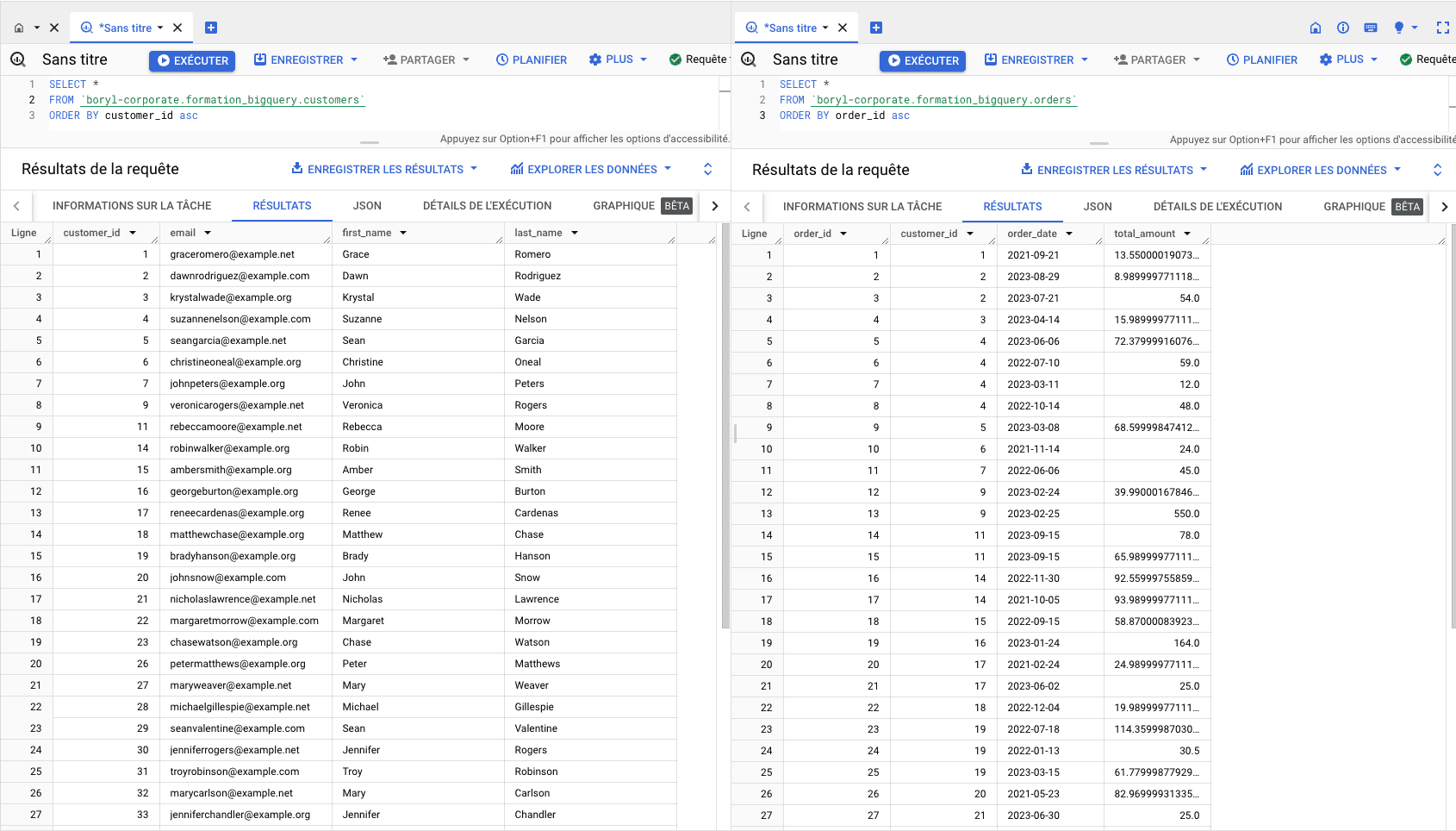Click the home icon in the left pane
Image resolution: width=1456 pixels, height=831 pixels.
click(x=19, y=28)
